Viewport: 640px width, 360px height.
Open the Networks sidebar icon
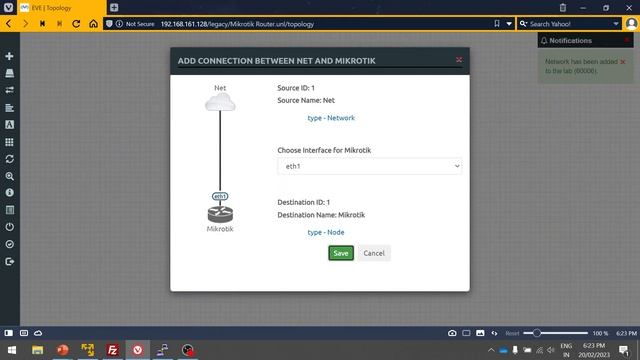click(x=9, y=90)
